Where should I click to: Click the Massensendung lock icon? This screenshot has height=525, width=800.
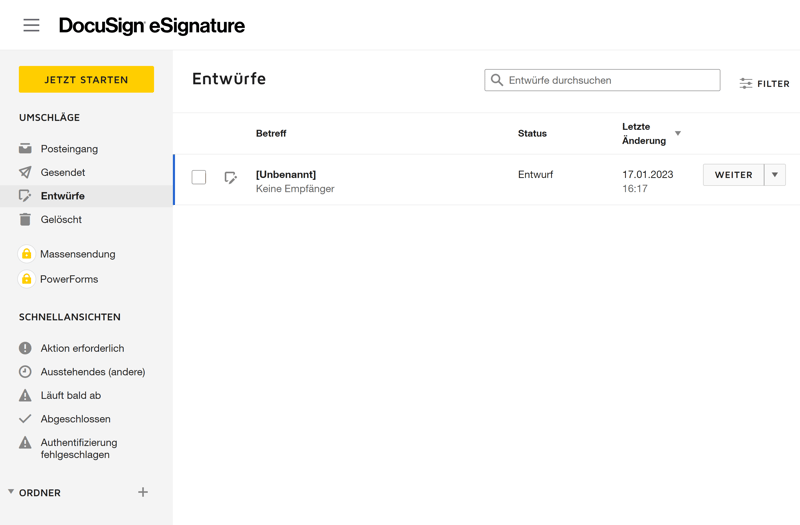[27, 254]
